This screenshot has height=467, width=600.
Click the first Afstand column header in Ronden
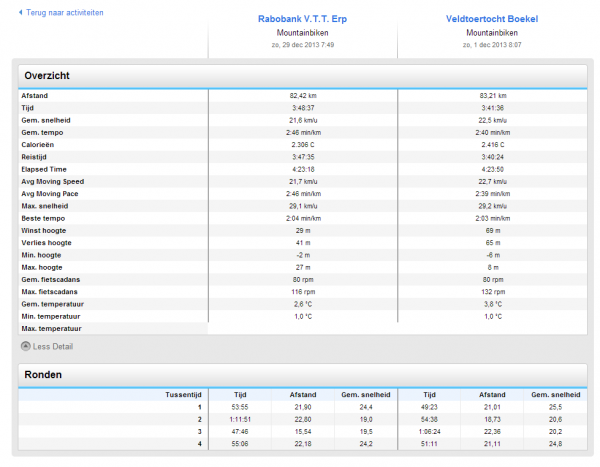[302, 395]
